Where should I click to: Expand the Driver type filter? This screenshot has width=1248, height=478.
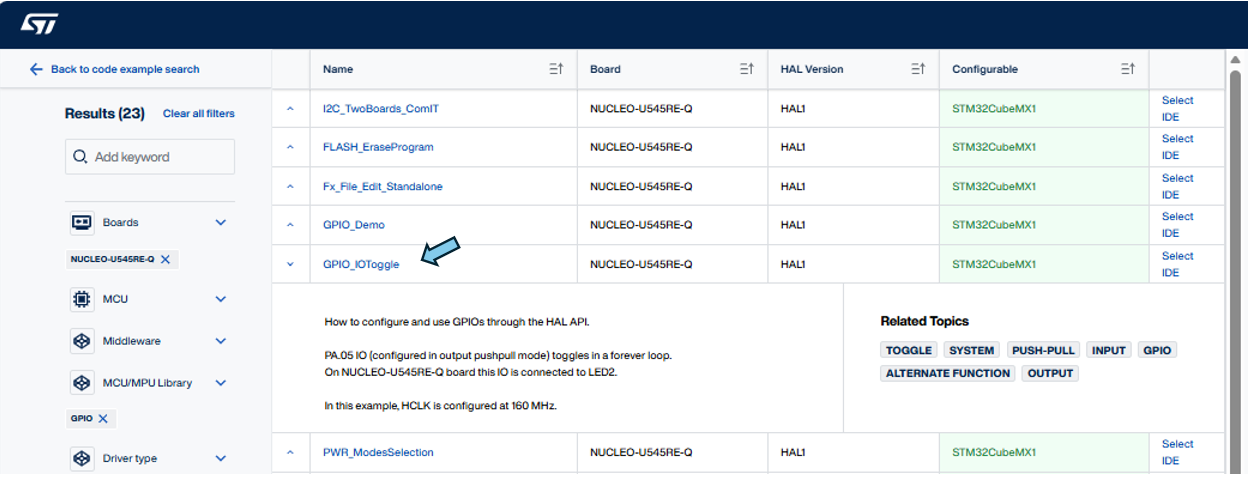coord(221,458)
